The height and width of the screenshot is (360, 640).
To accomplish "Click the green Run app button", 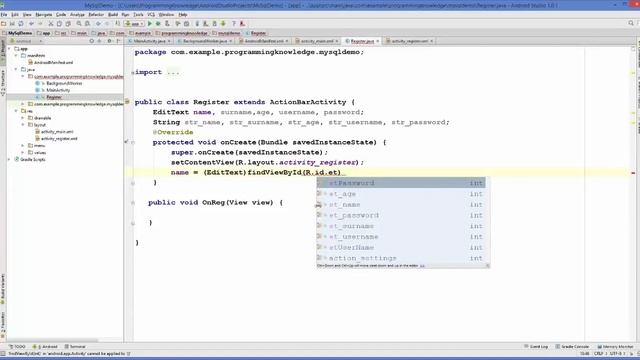I will click(x=150, y=24).
